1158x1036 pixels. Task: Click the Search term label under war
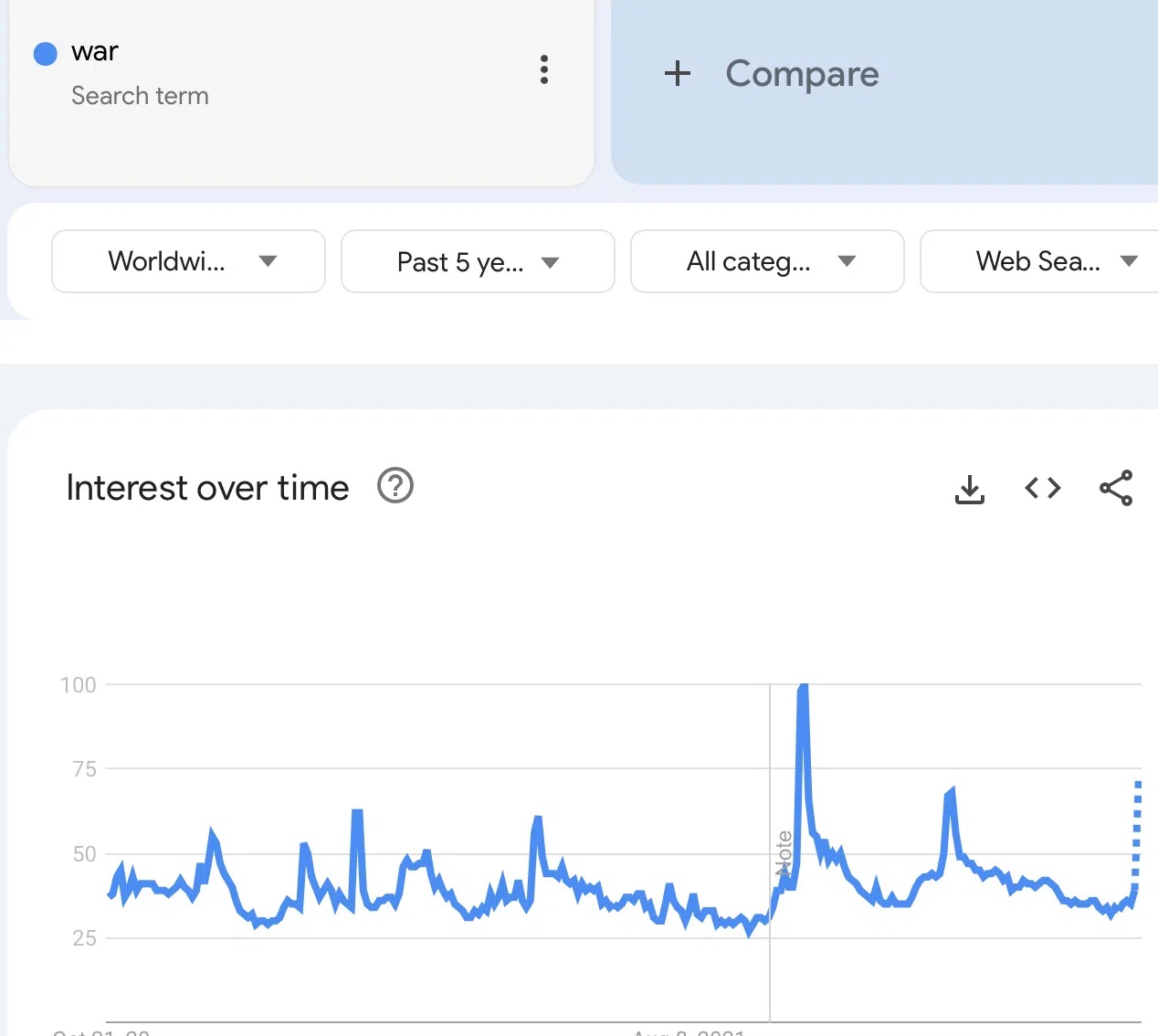pos(140,96)
